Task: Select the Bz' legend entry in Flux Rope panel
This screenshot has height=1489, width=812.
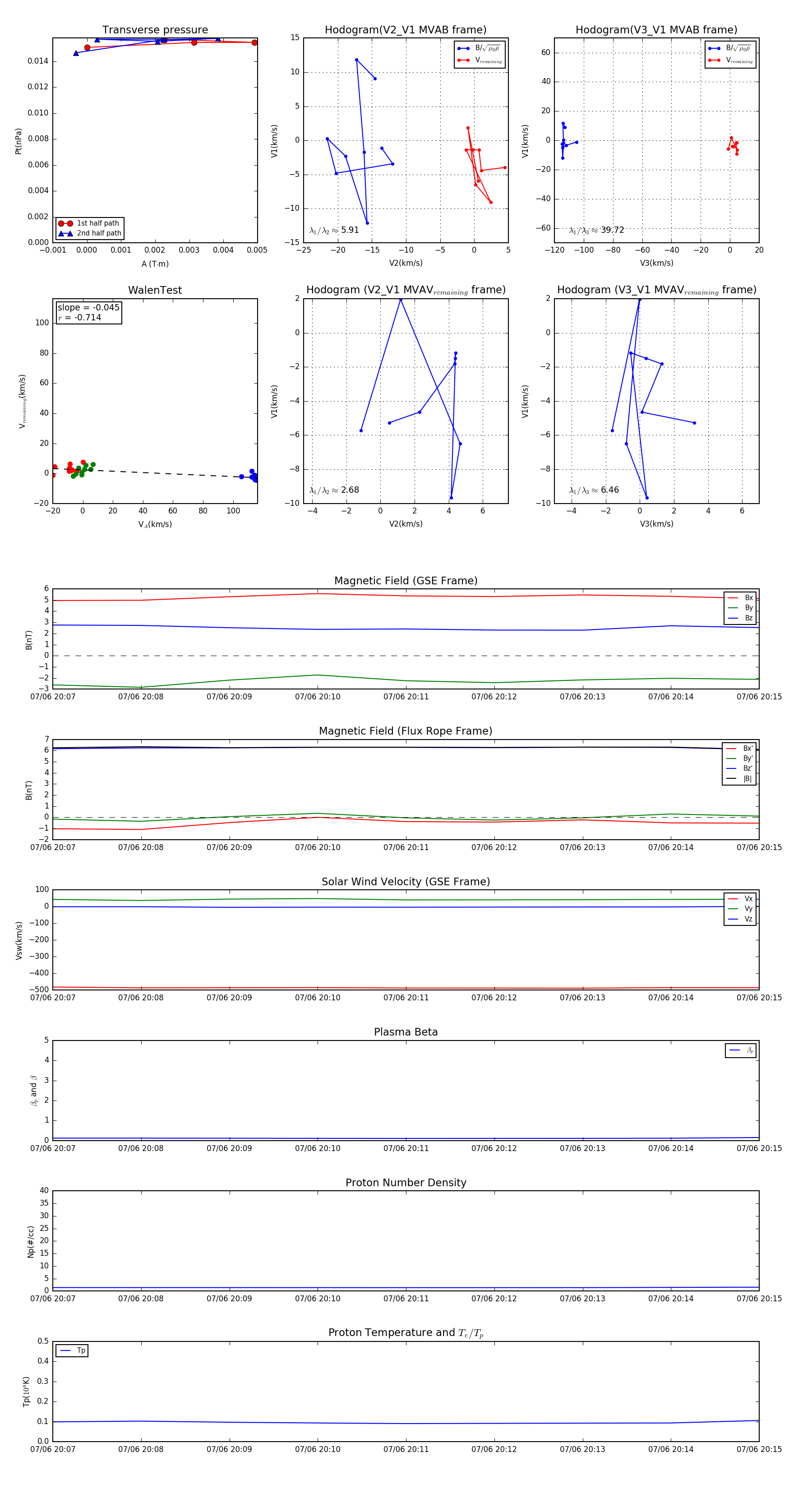Action: pyautogui.click(x=739, y=768)
